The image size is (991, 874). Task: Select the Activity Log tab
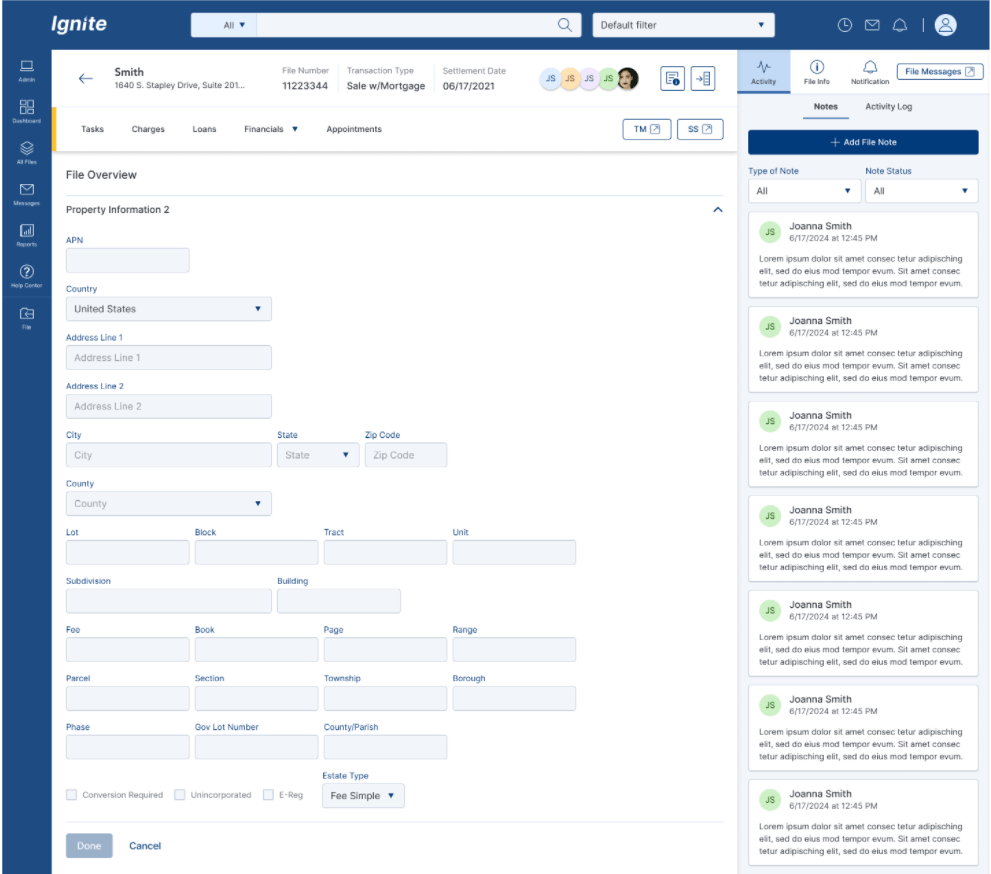pyautogui.click(x=888, y=107)
